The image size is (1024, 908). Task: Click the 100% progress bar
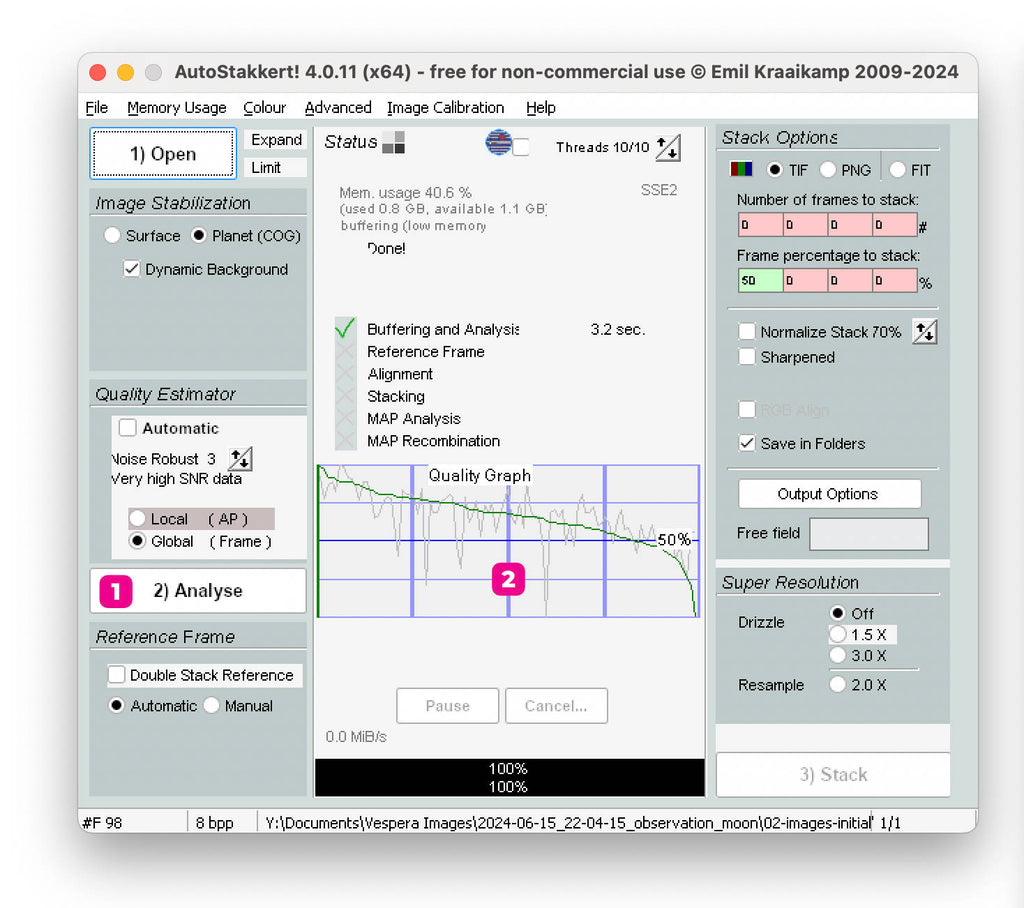pyautogui.click(x=509, y=777)
